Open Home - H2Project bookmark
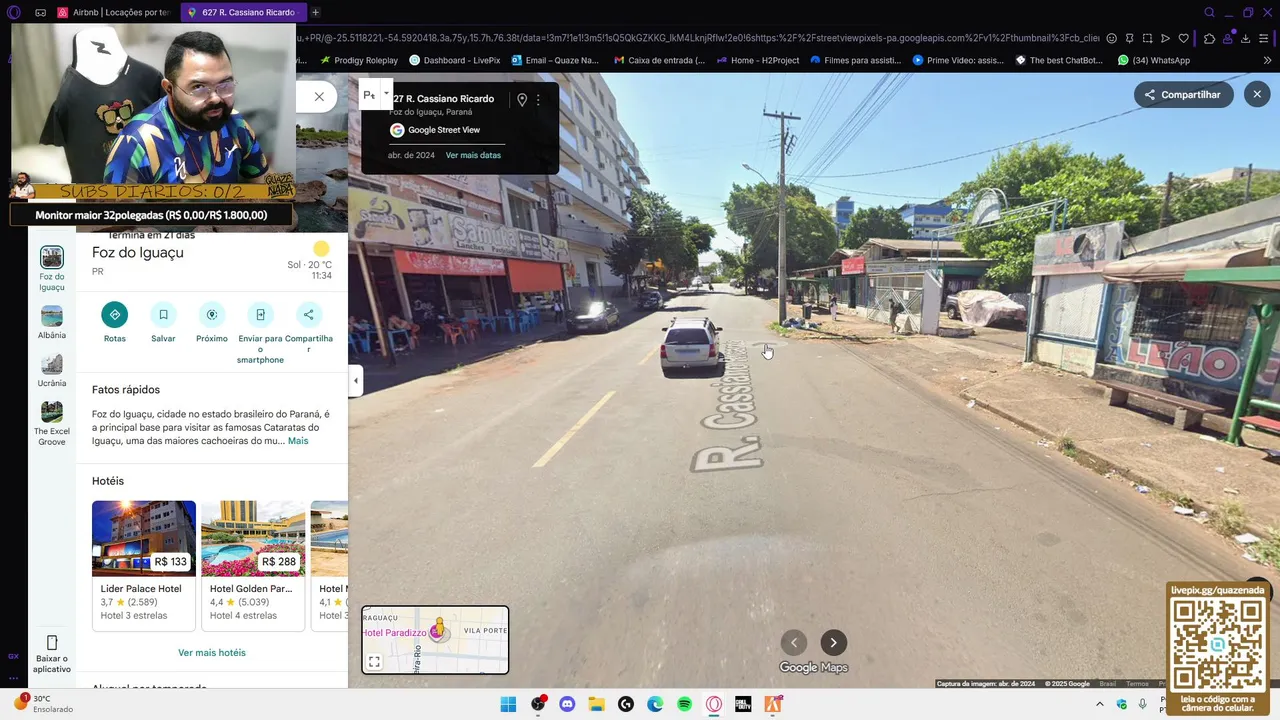Screen dimensions: 1280x720 [757, 60]
